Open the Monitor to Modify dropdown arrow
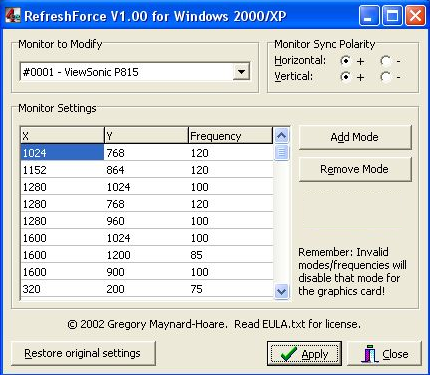The height and width of the screenshot is (375, 430). [x=241, y=72]
